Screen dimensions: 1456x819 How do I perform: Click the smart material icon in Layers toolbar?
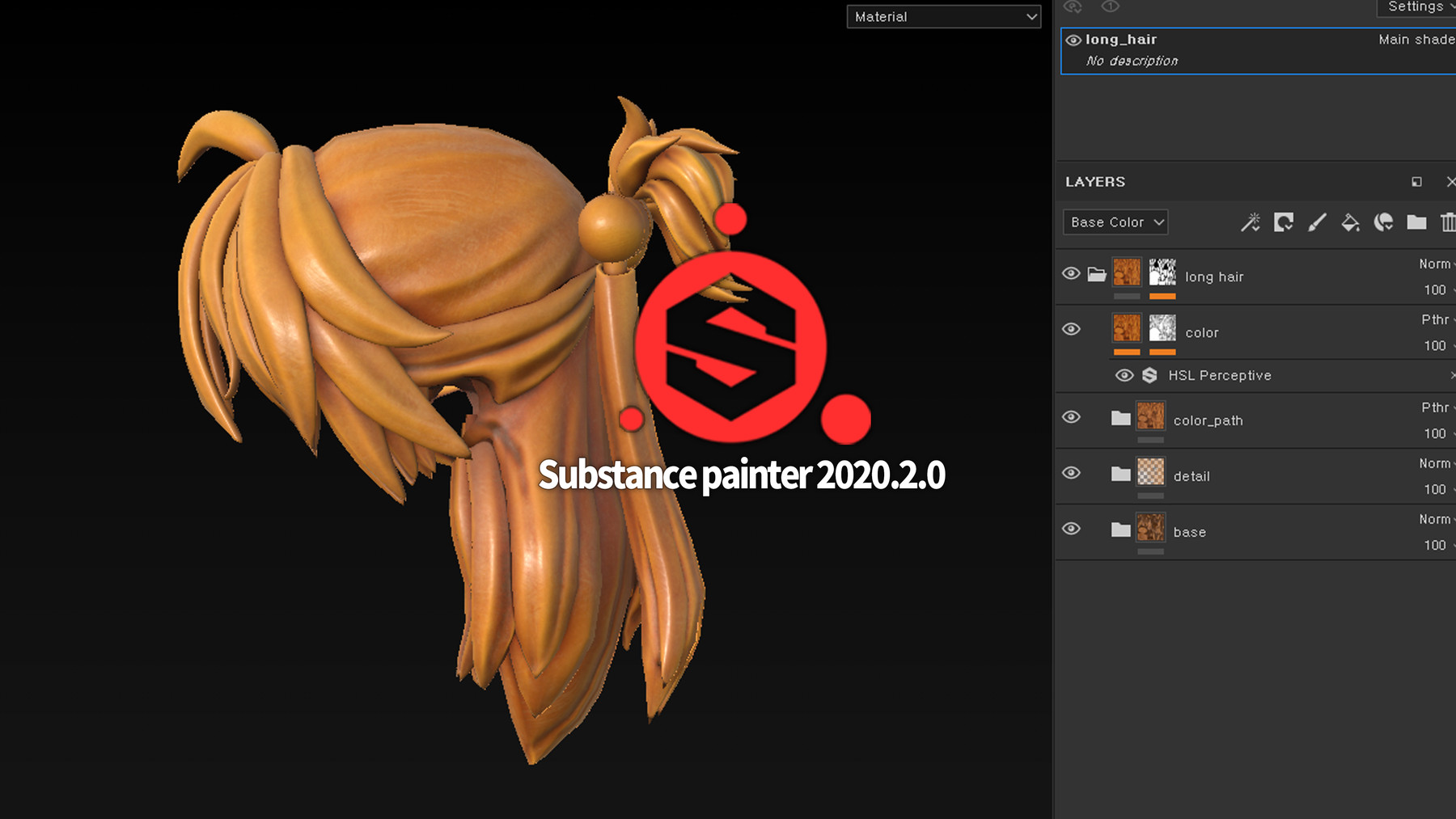tap(1383, 222)
